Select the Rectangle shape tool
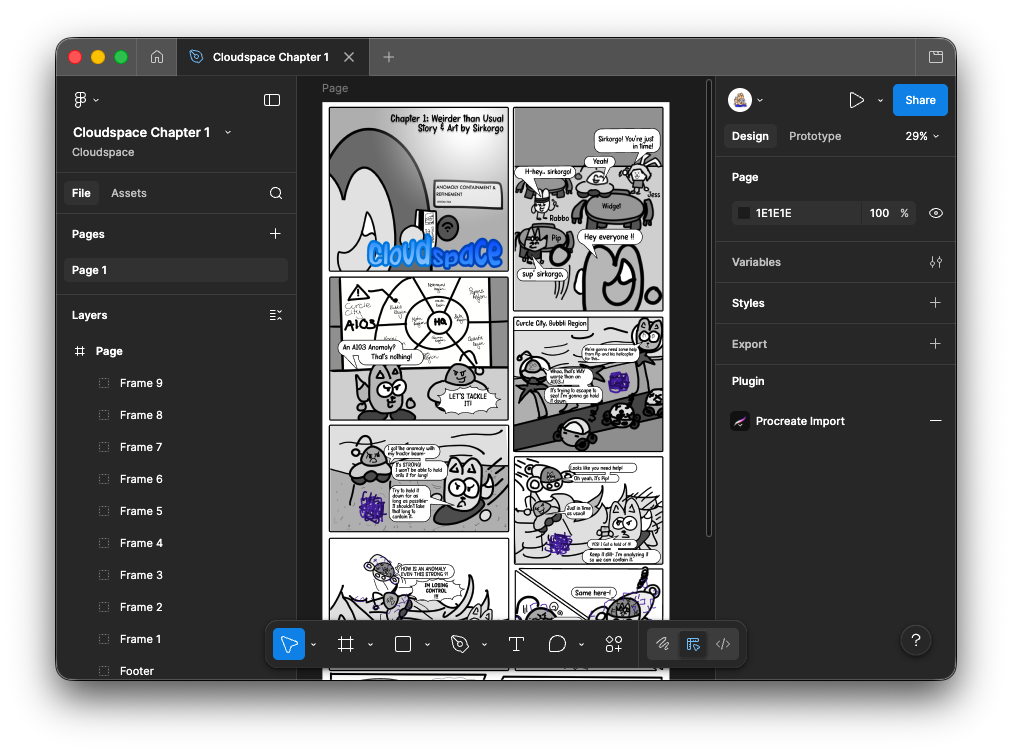The height and width of the screenshot is (754, 1012). [403, 644]
